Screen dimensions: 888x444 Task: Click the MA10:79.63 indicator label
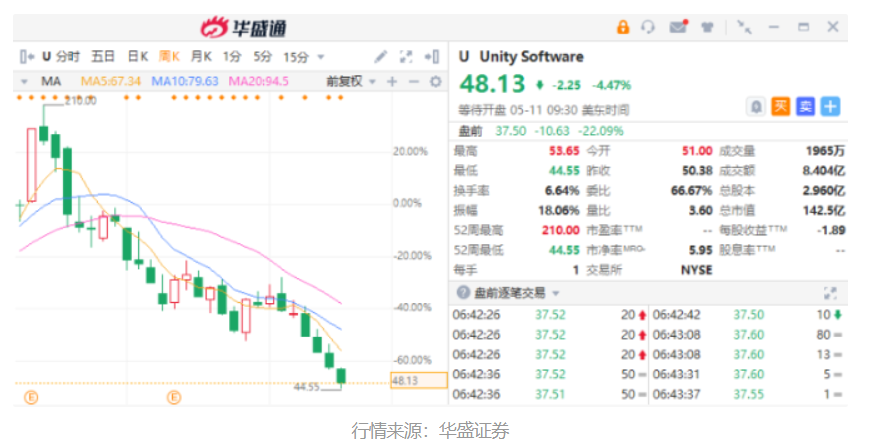pyautogui.click(x=185, y=82)
